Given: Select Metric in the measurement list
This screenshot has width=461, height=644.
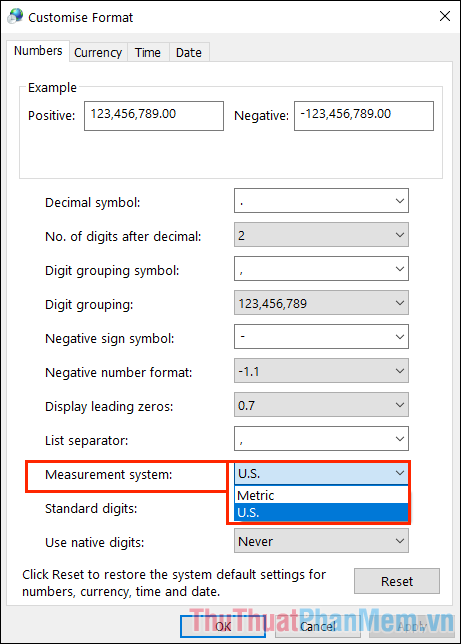Looking at the screenshot, I should click(x=321, y=495).
